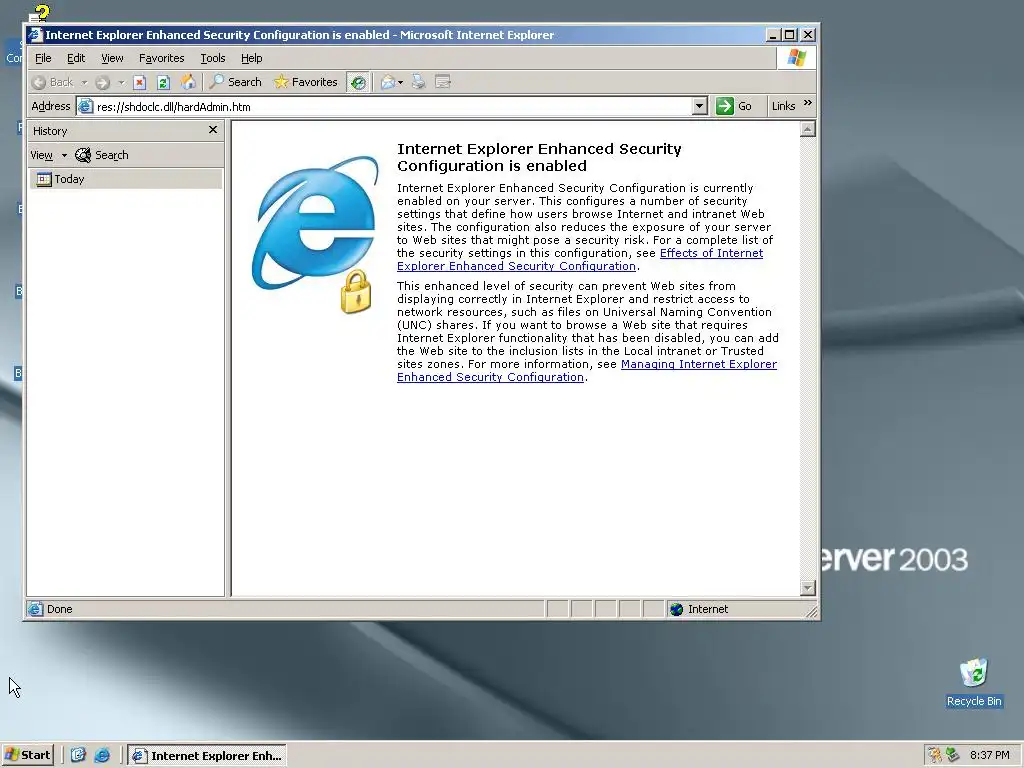Open the Back history dropdown arrow
The height and width of the screenshot is (768, 1024).
click(84, 82)
